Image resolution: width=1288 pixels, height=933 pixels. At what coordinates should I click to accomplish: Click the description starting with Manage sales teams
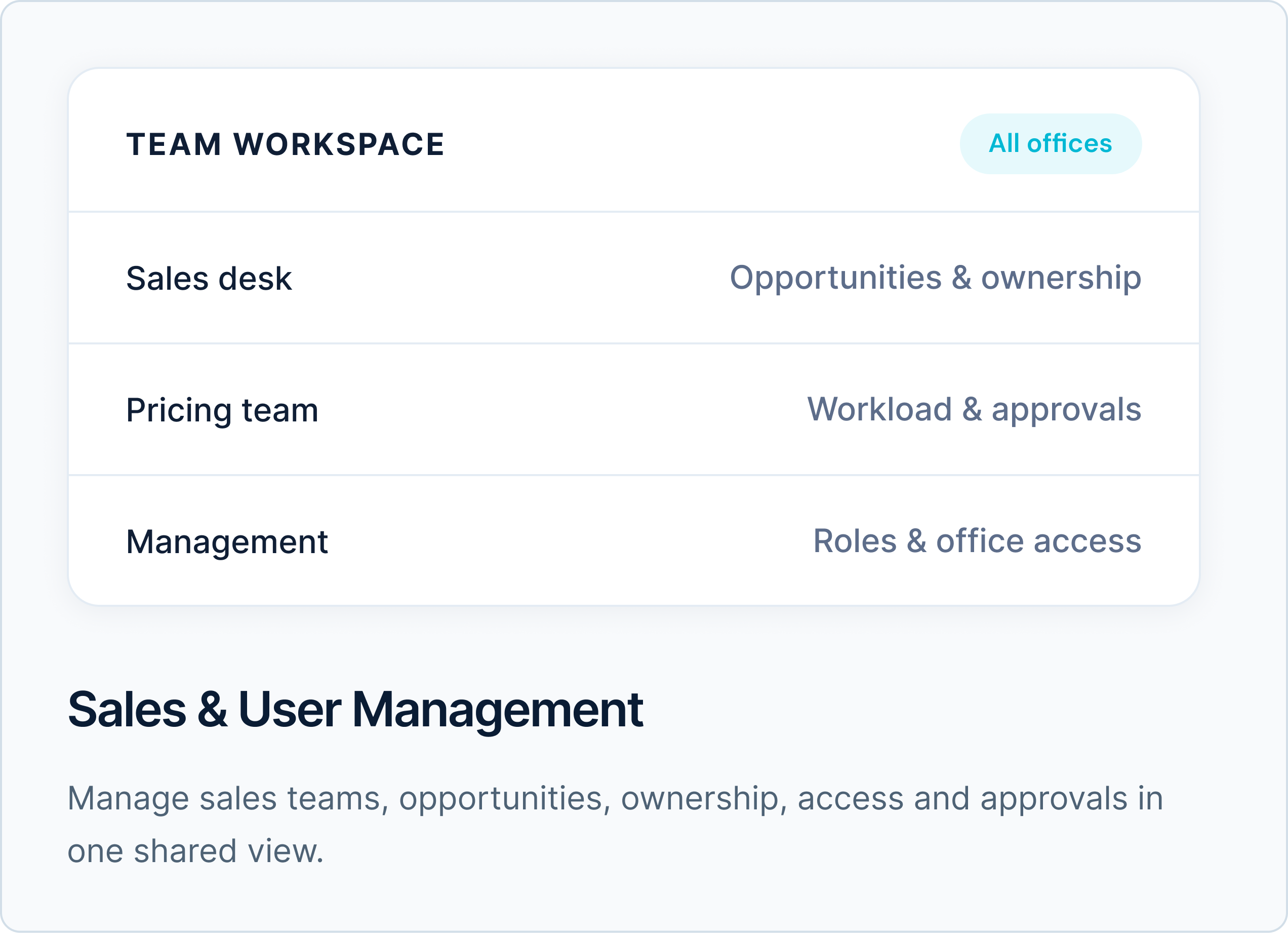[616, 824]
